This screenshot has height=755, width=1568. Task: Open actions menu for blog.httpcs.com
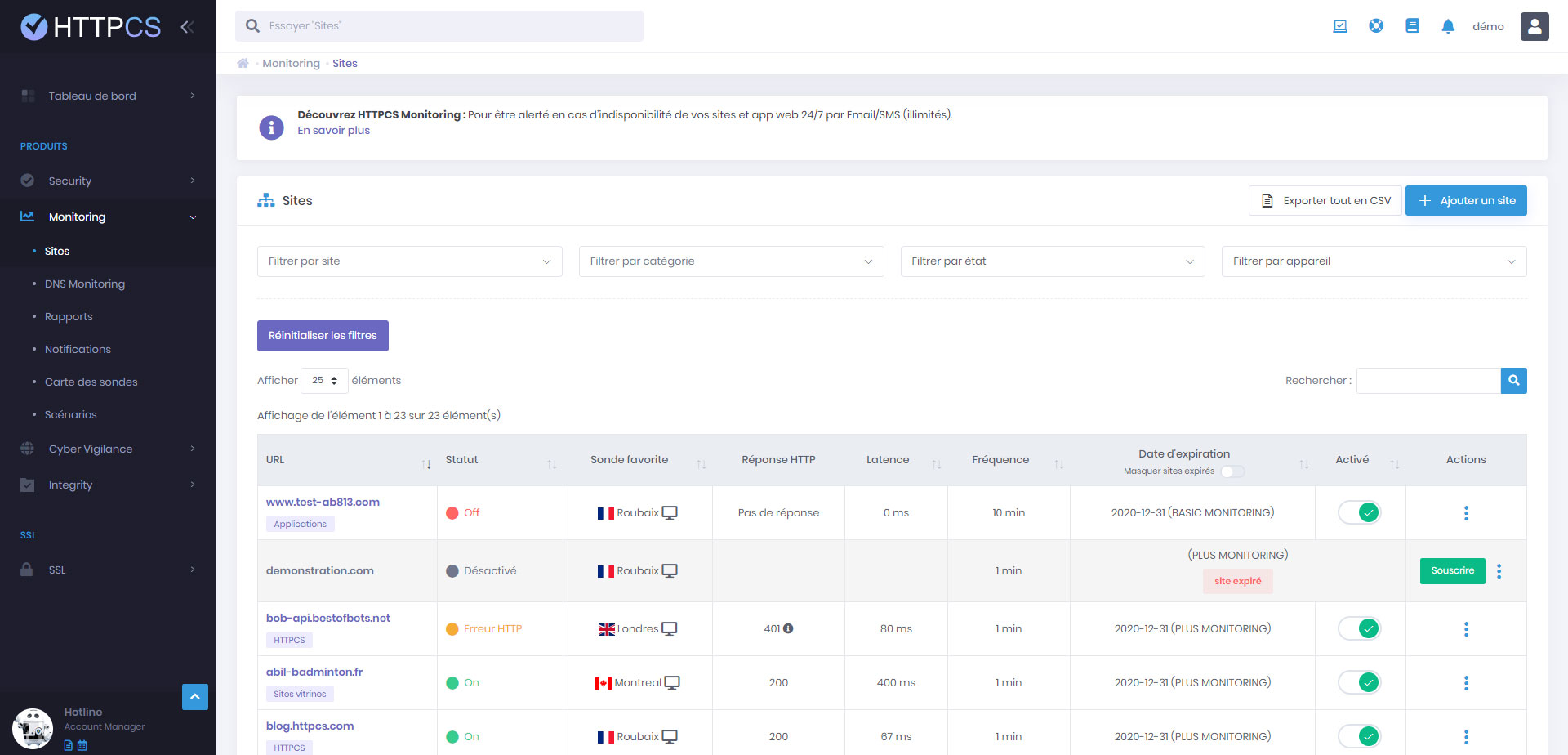coord(1466,737)
